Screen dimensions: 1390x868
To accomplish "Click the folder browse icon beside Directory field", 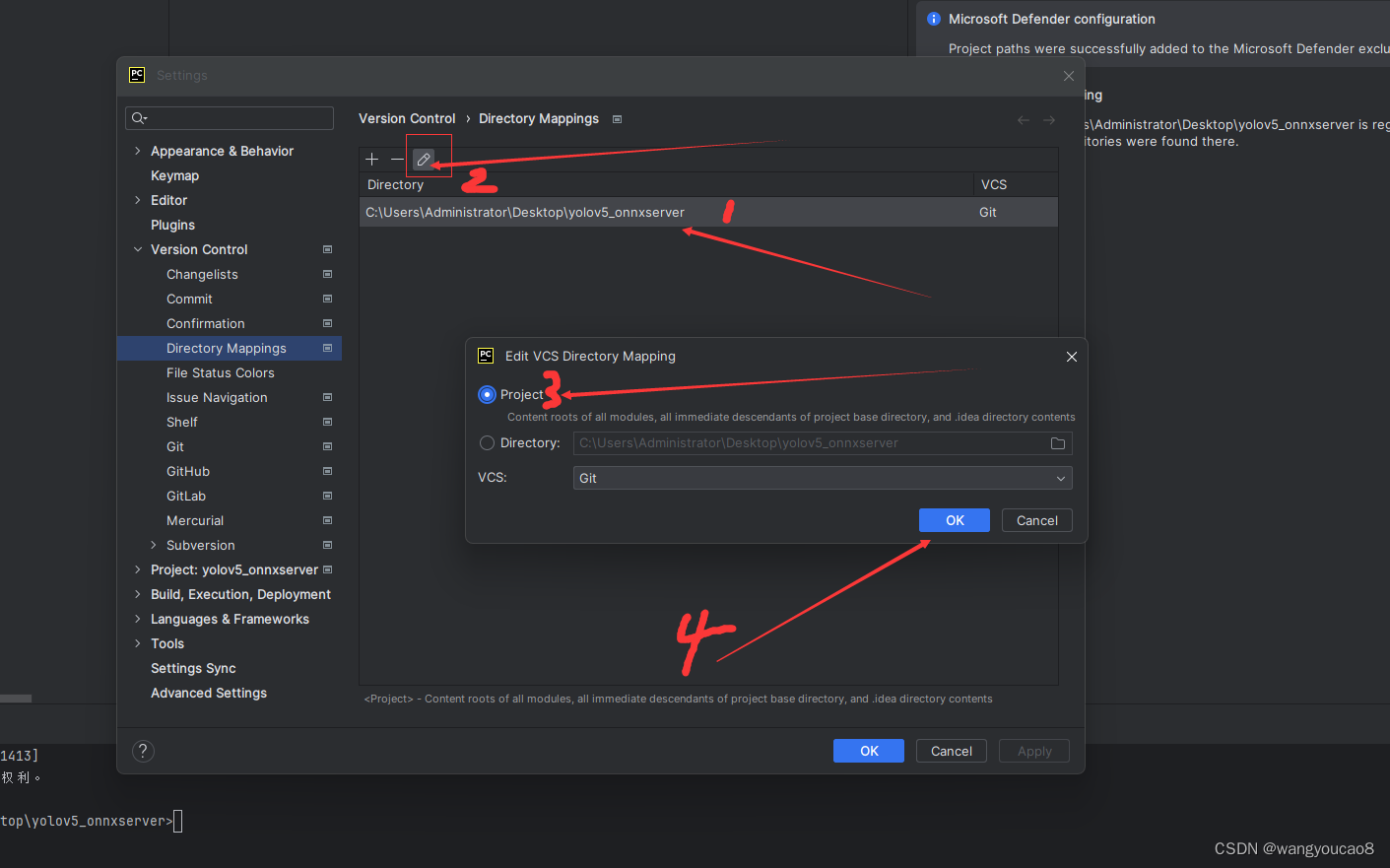I will [1057, 443].
